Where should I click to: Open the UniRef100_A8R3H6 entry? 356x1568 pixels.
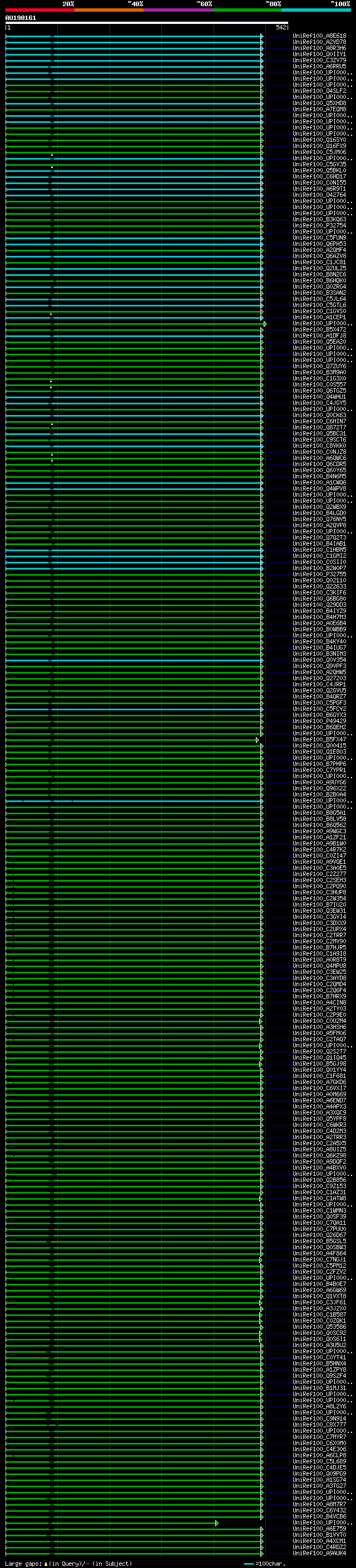319,48
